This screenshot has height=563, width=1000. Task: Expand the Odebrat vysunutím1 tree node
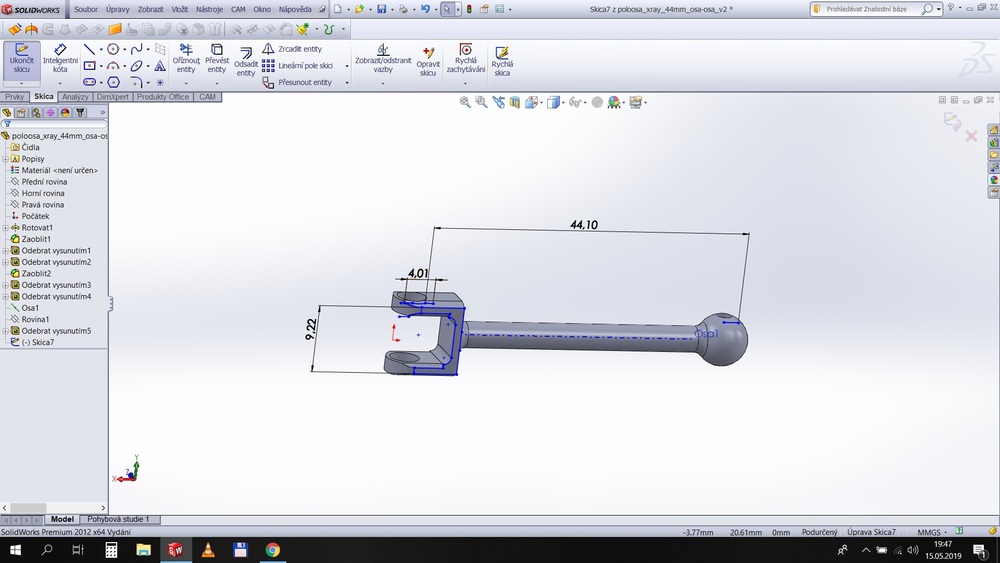pos(5,251)
